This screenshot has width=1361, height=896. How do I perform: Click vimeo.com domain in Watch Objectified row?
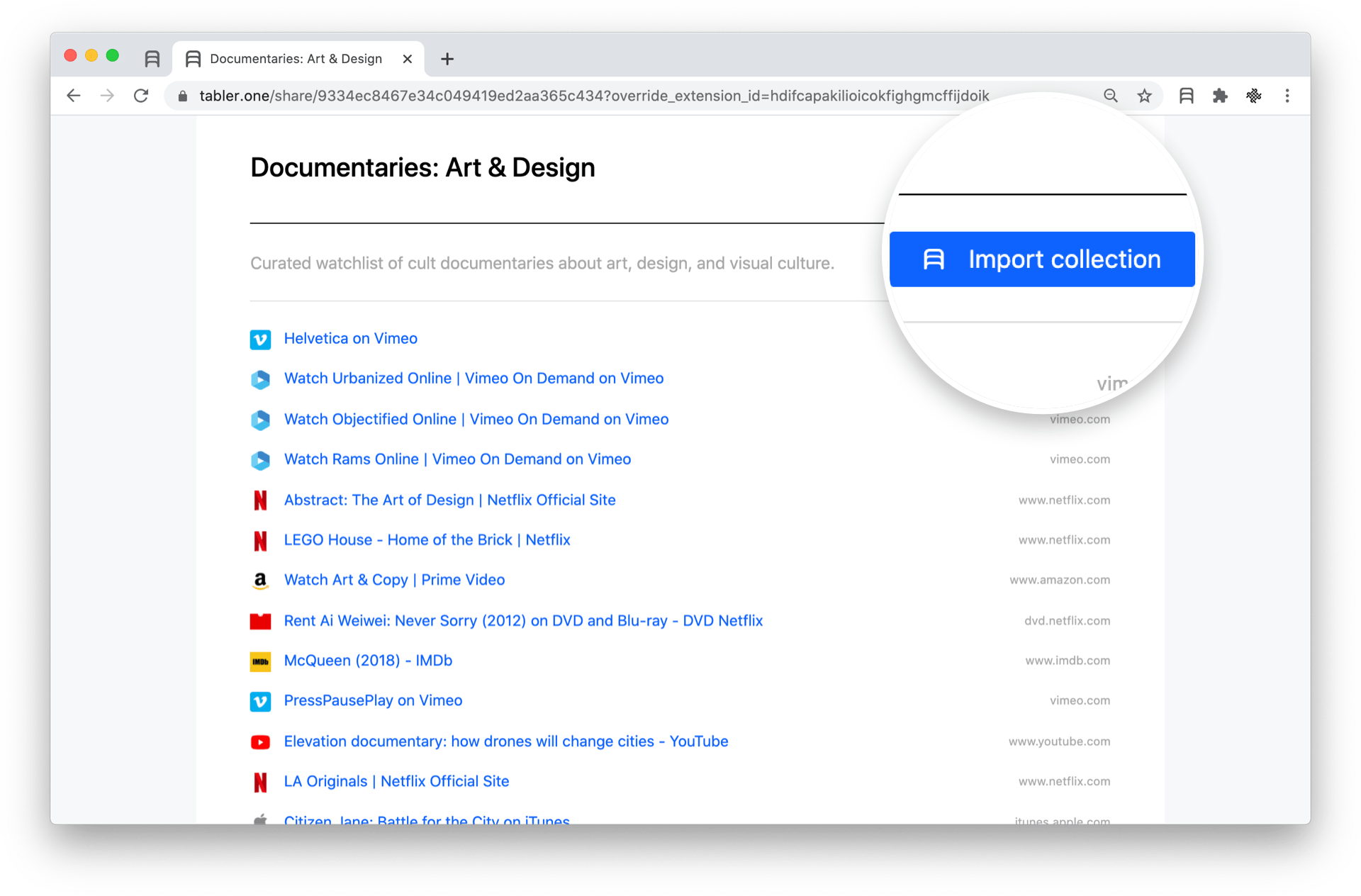tap(1080, 420)
